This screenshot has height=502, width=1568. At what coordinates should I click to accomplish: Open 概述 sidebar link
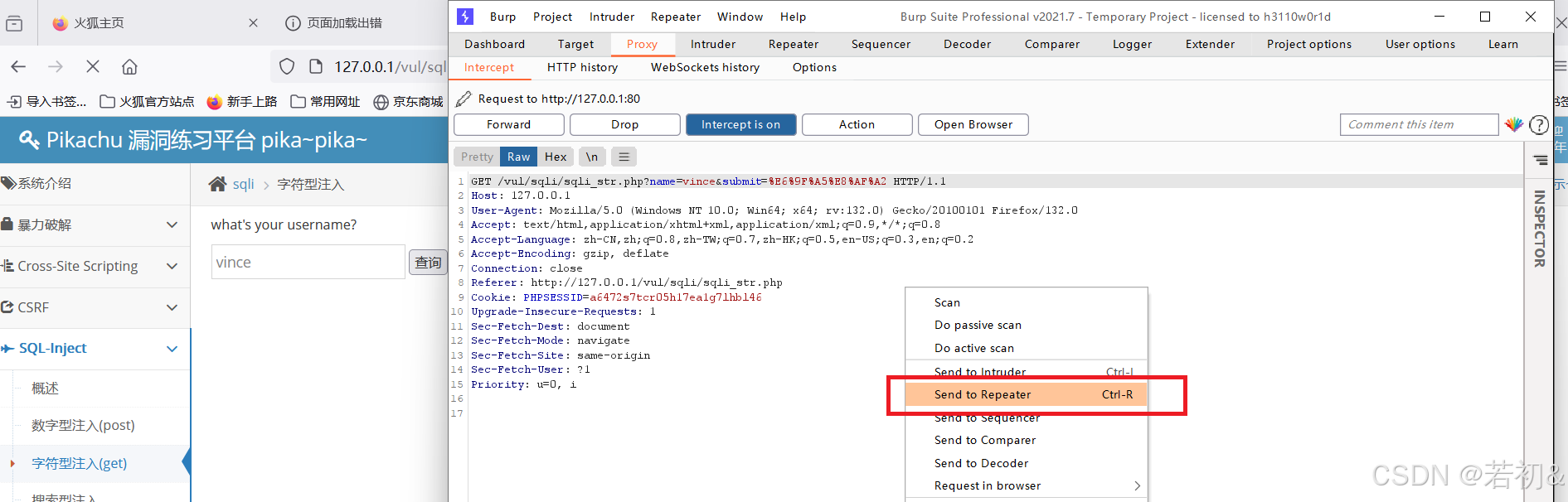[45, 389]
